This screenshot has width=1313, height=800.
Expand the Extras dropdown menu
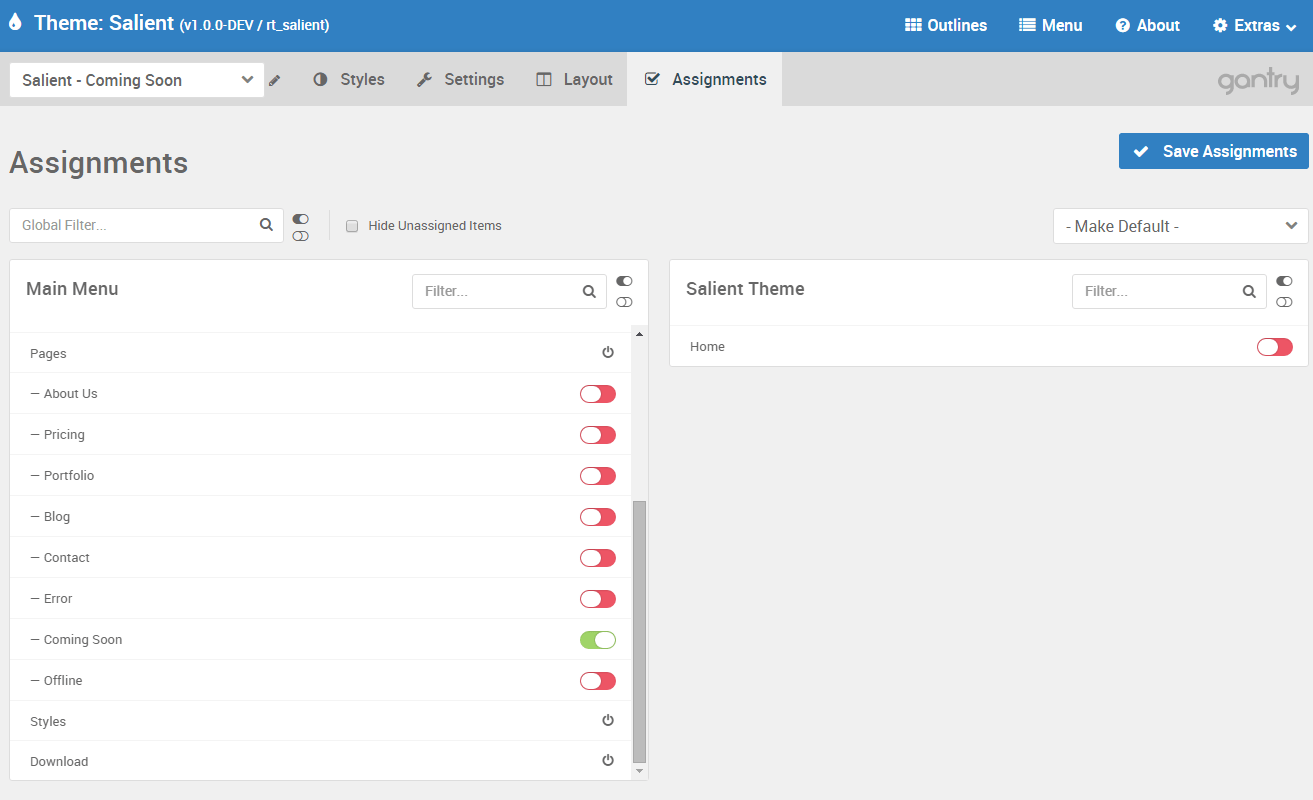click(1254, 26)
